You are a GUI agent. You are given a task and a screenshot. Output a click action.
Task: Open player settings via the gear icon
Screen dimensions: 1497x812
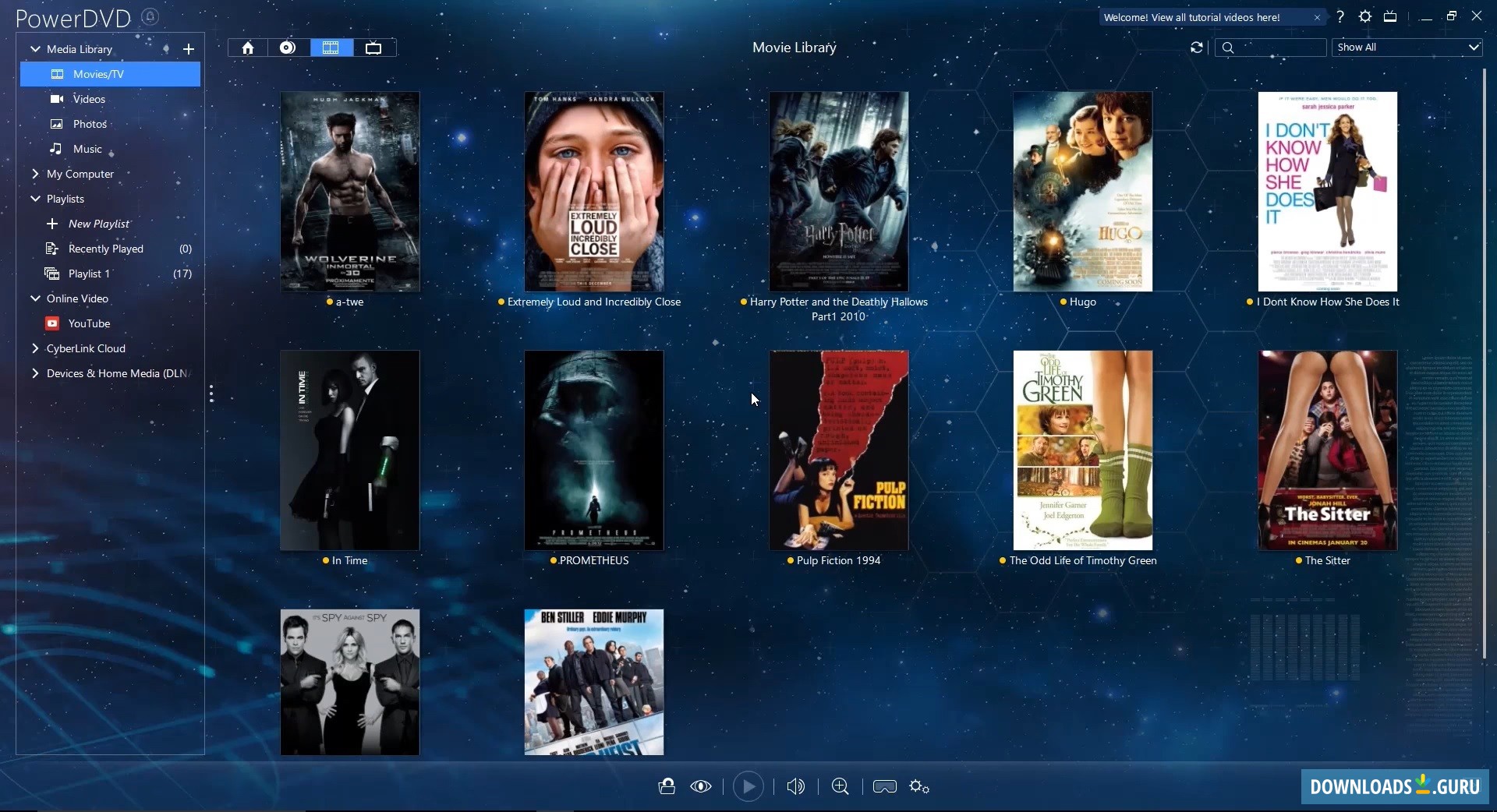pyautogui.click(x=918, y=786)
